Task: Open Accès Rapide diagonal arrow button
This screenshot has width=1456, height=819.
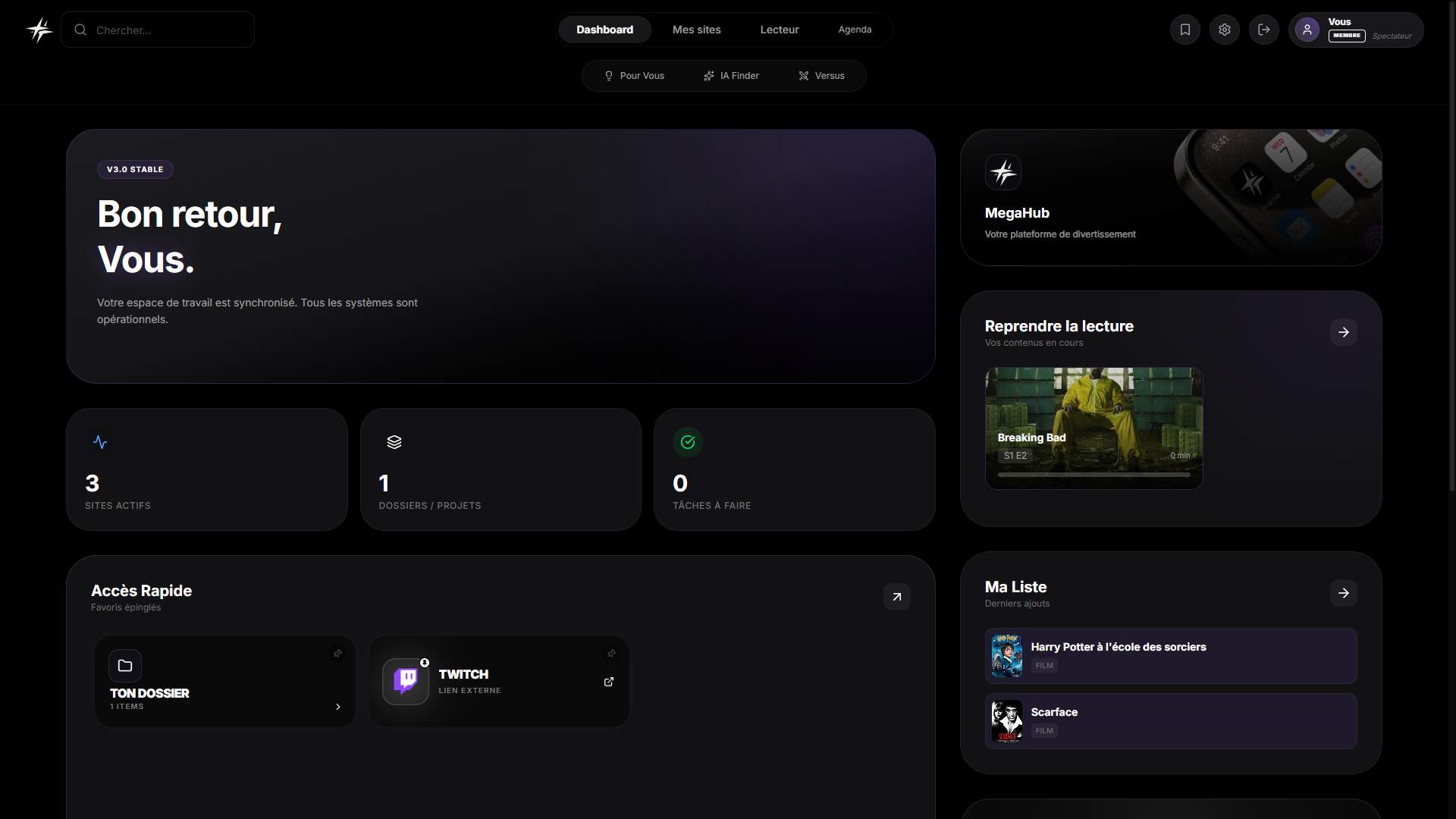Action: coord(897,597)
